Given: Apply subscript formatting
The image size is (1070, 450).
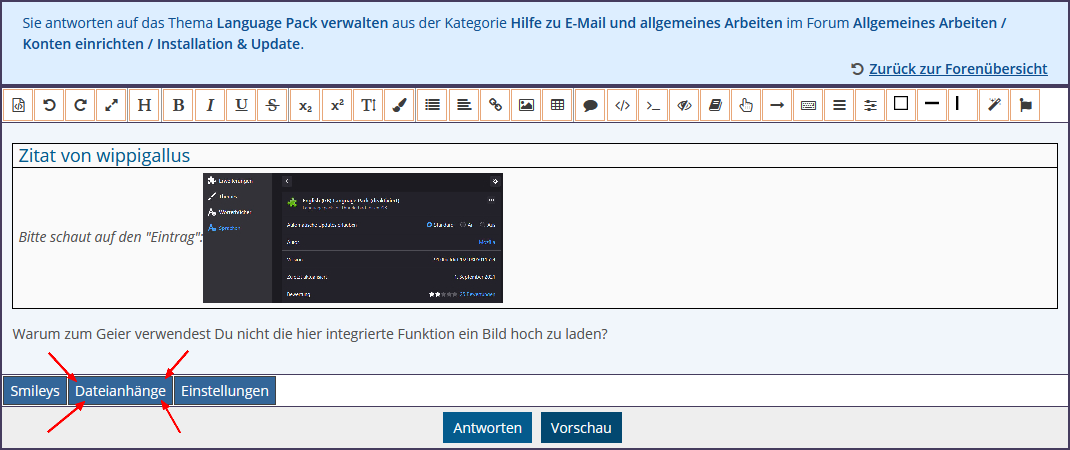Looking at the screenshot, I should (305, 105).
